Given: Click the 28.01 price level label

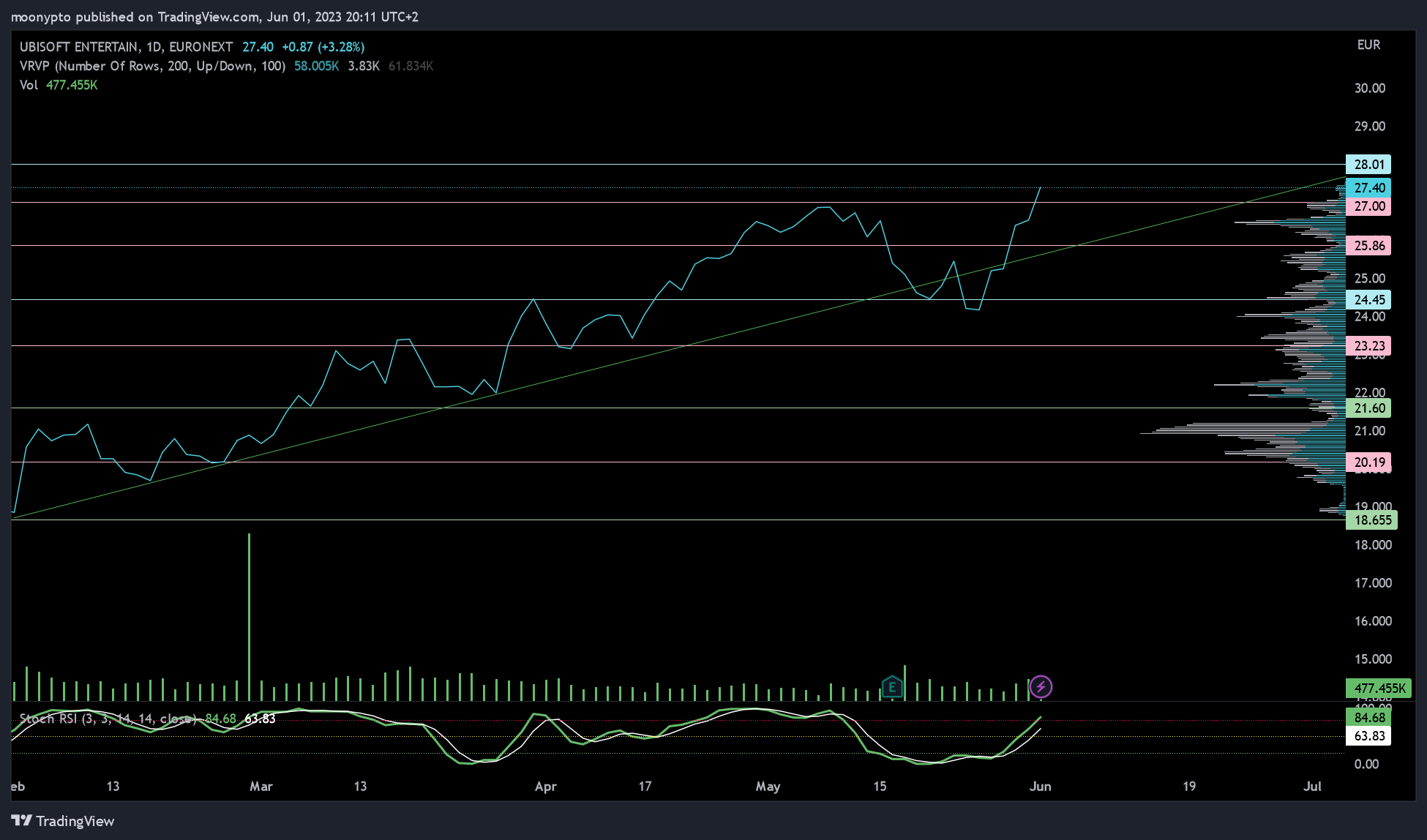Looking at the screenshot, I should 1368,165.
